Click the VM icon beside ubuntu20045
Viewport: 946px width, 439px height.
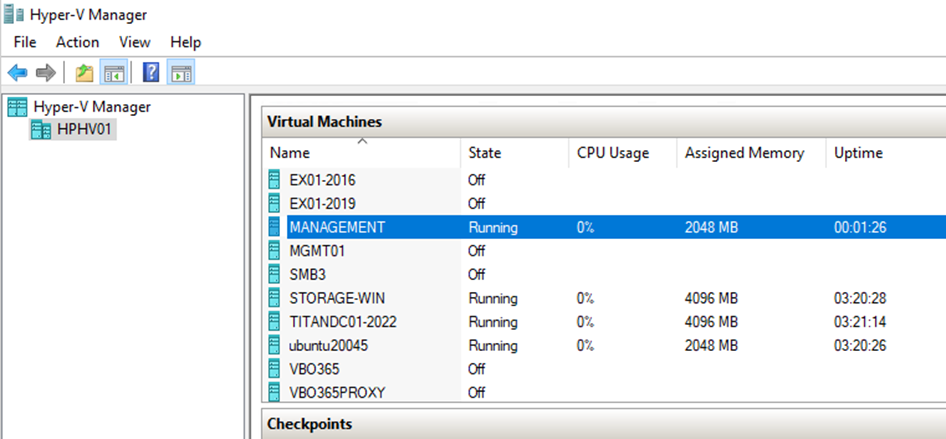pyautogui.click(x=275, y=346)
